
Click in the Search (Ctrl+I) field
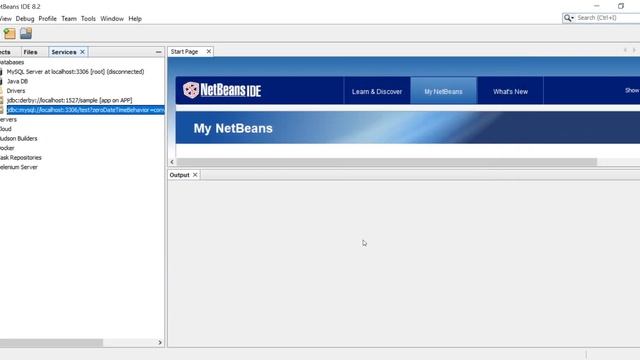pyautogui.click(x=608, y=18)
